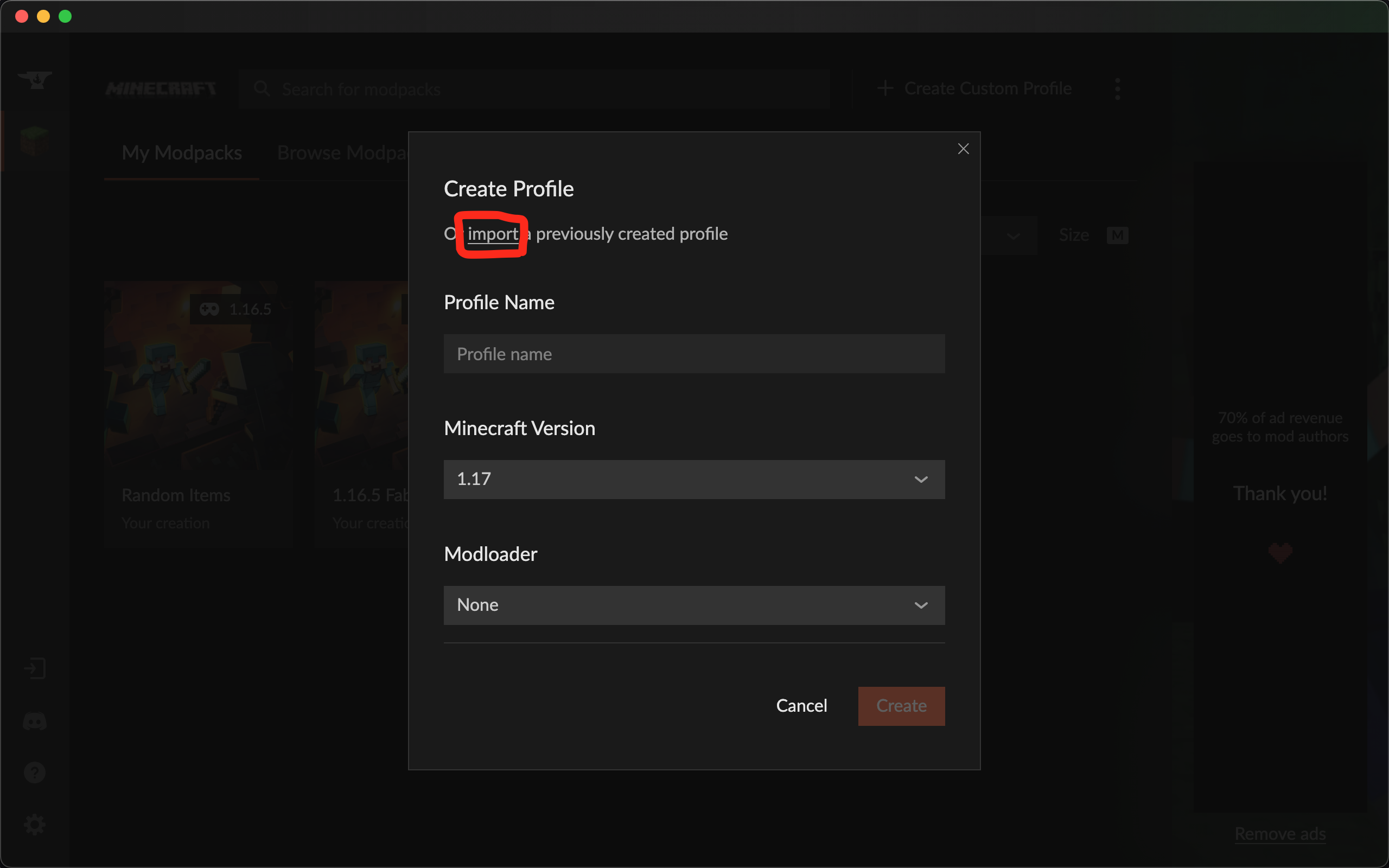Toggle modpack card size to M
Screen dimensions: 1389x868
[x=1117, y=235]
